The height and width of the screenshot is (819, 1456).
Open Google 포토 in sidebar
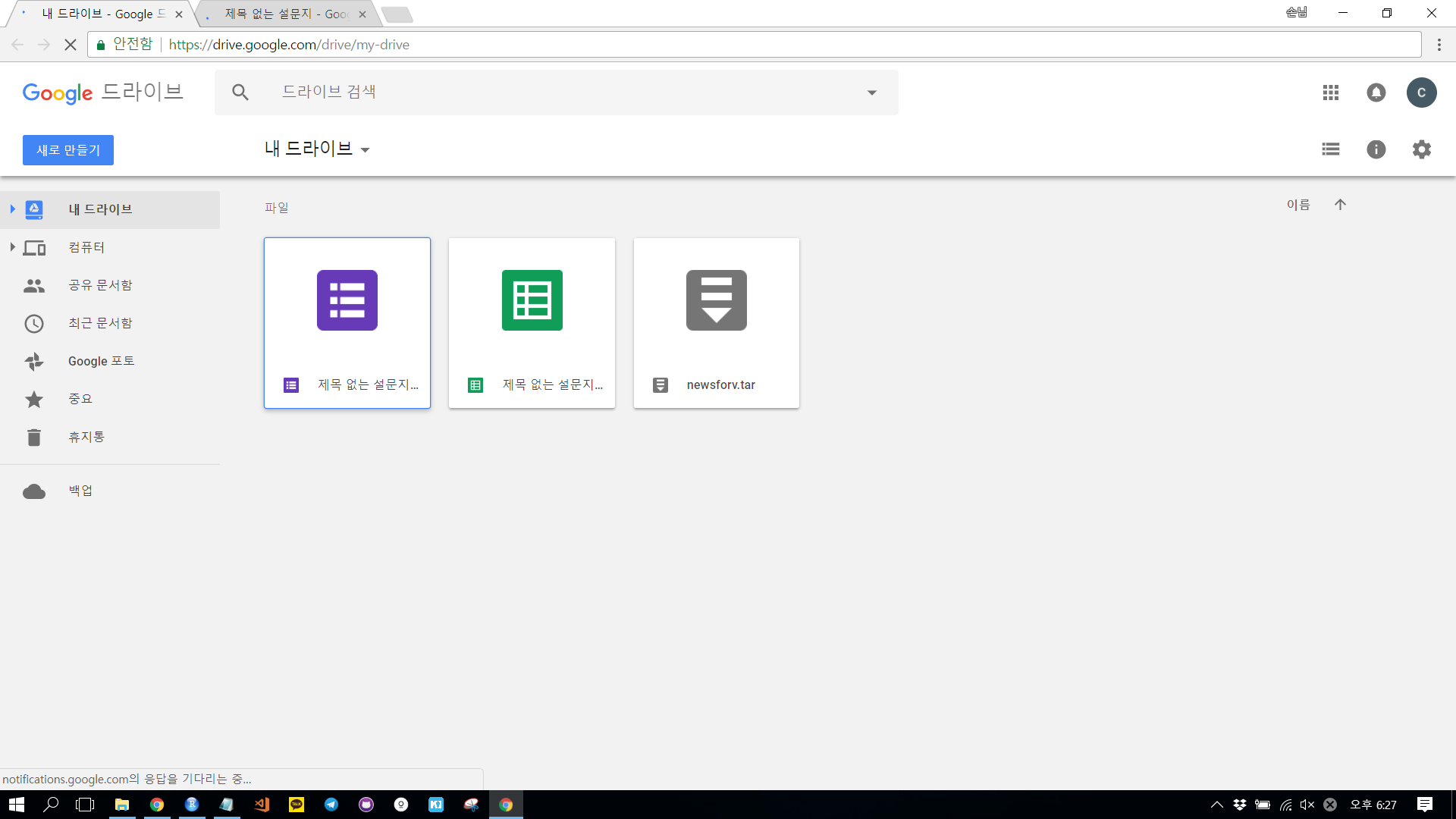coord(101,361)
